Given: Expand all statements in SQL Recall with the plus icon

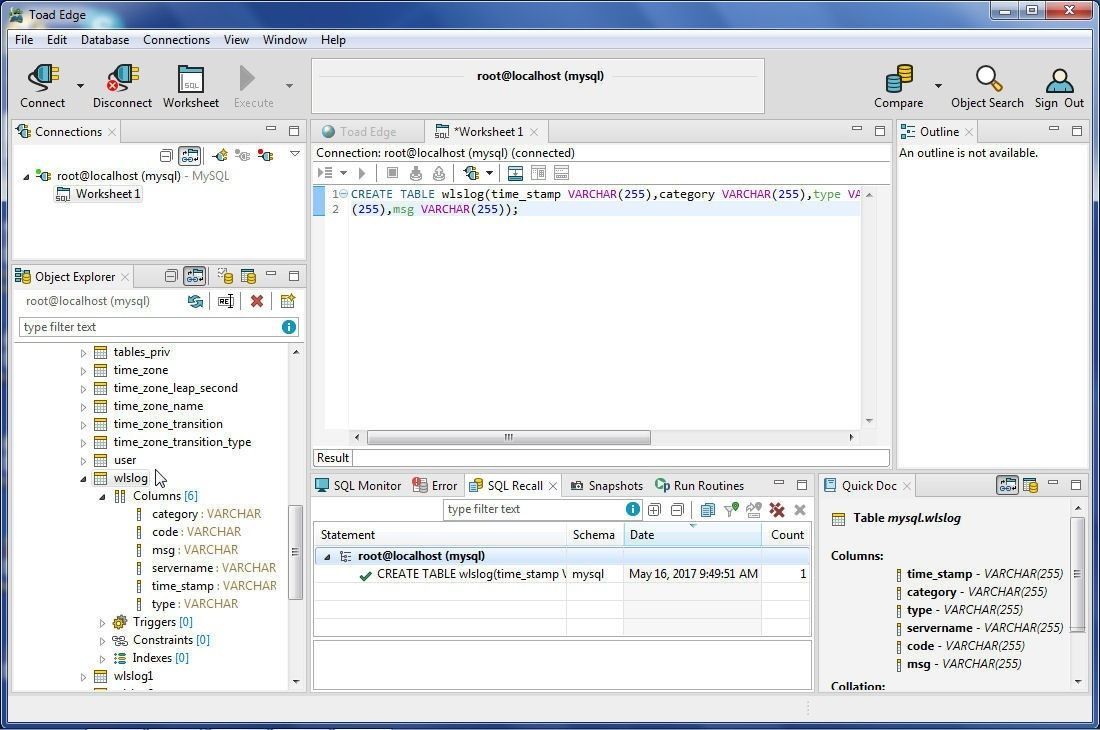Looking at the screenshot, I should coord(654,510).
